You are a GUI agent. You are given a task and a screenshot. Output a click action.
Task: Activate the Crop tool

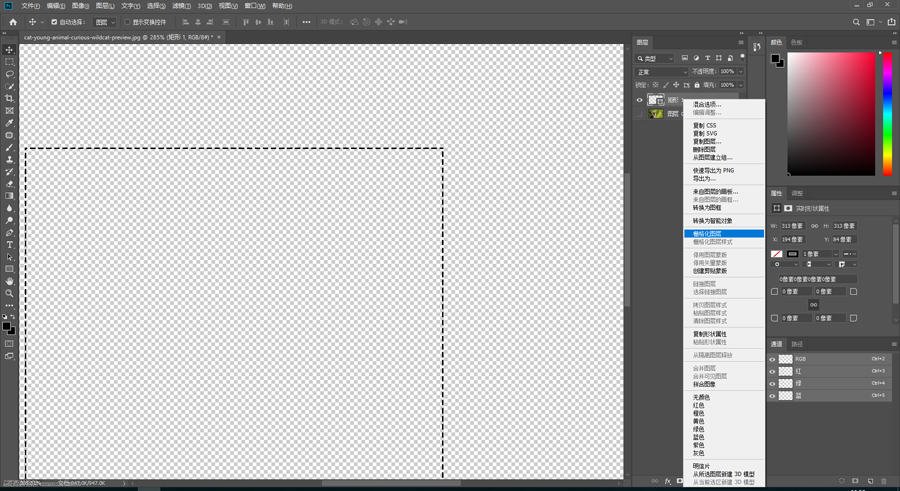tap(10, 99)
